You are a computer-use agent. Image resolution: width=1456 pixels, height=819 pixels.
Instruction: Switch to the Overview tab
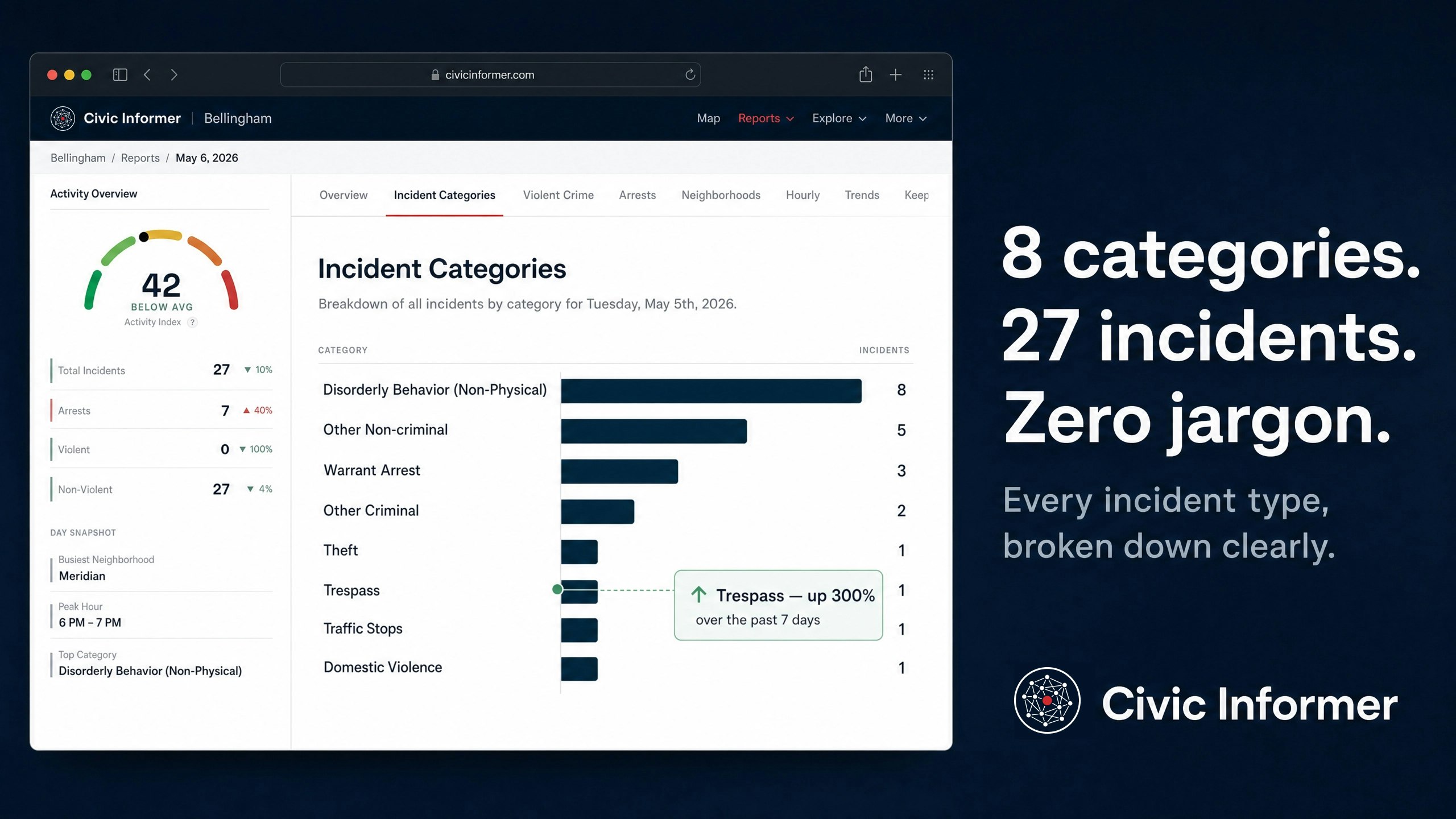(x=344, y=195)
